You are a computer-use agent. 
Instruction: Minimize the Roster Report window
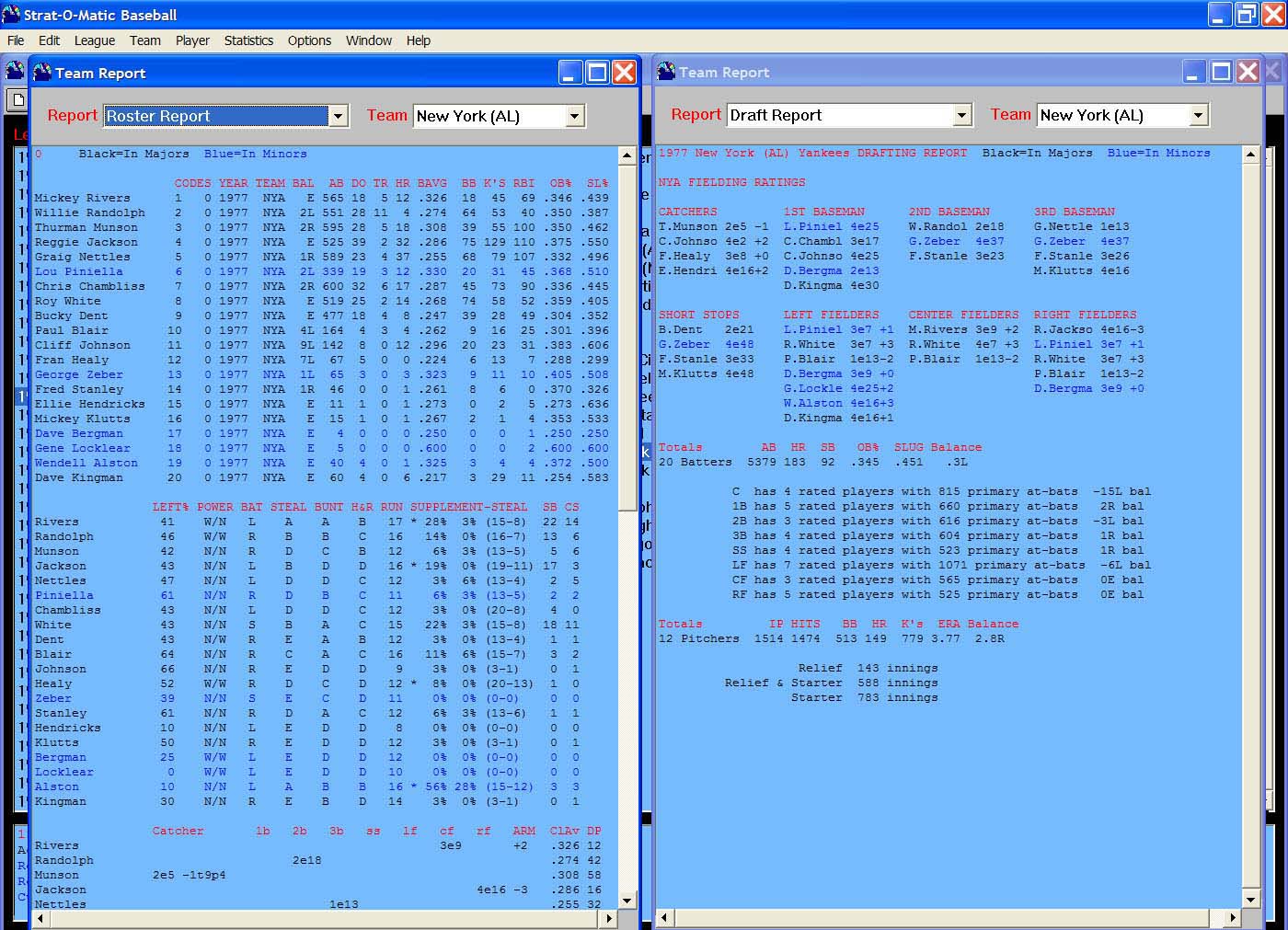coord(570,73)
